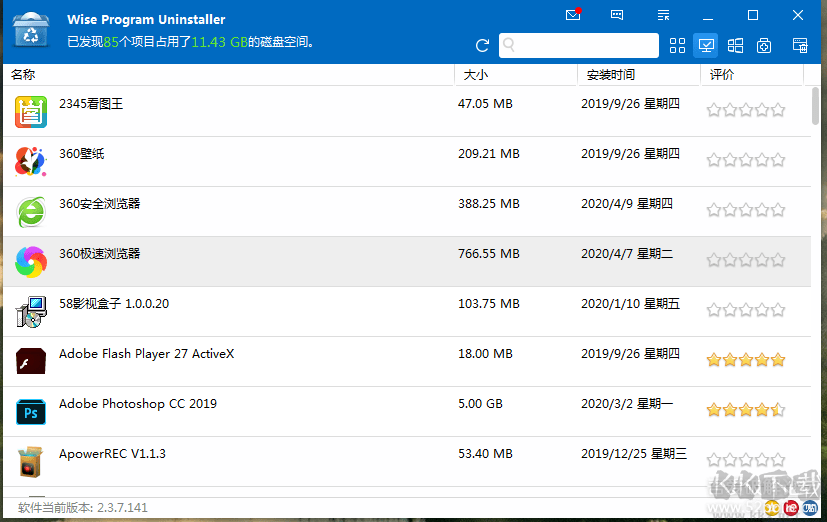Click the refresh list icon
This screenshot has height=522, width=827.
click(x=482, y=46)
